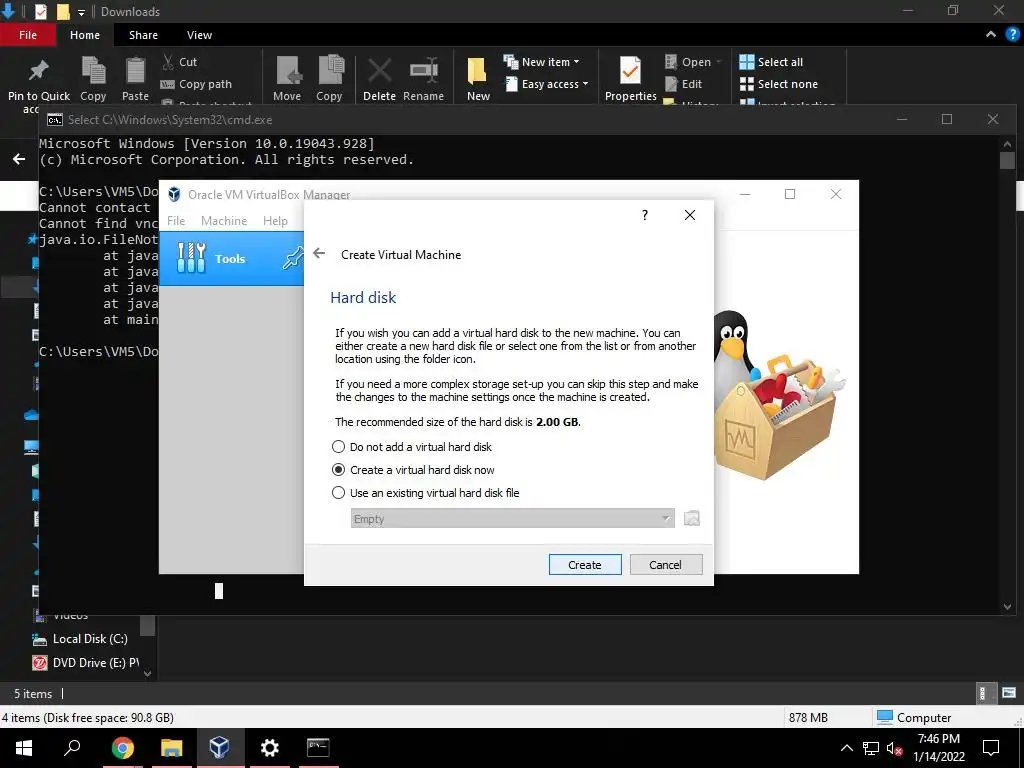The width and height of the screenshot is (1024, 768).
Task: Select DVD Drive (E:) in navigation pane
Action: [86, 663]
